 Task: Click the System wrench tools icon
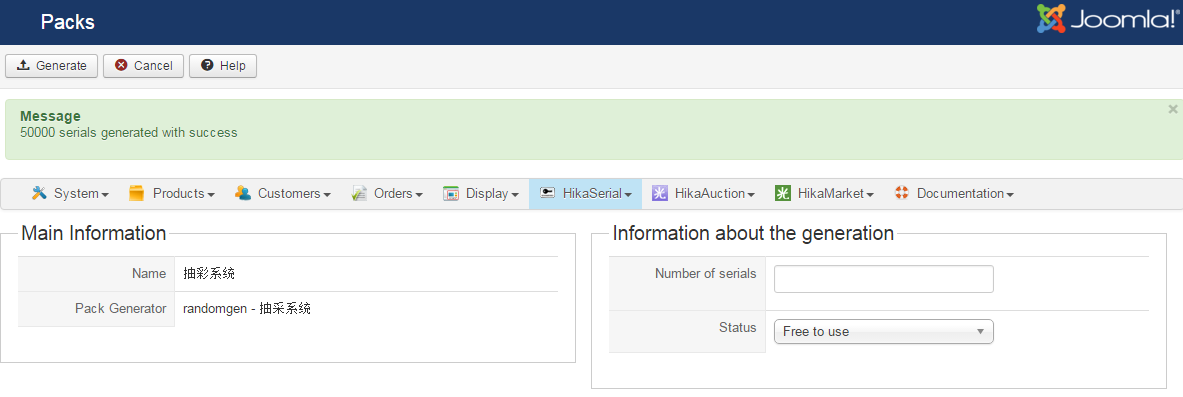(x=39, y=193)
